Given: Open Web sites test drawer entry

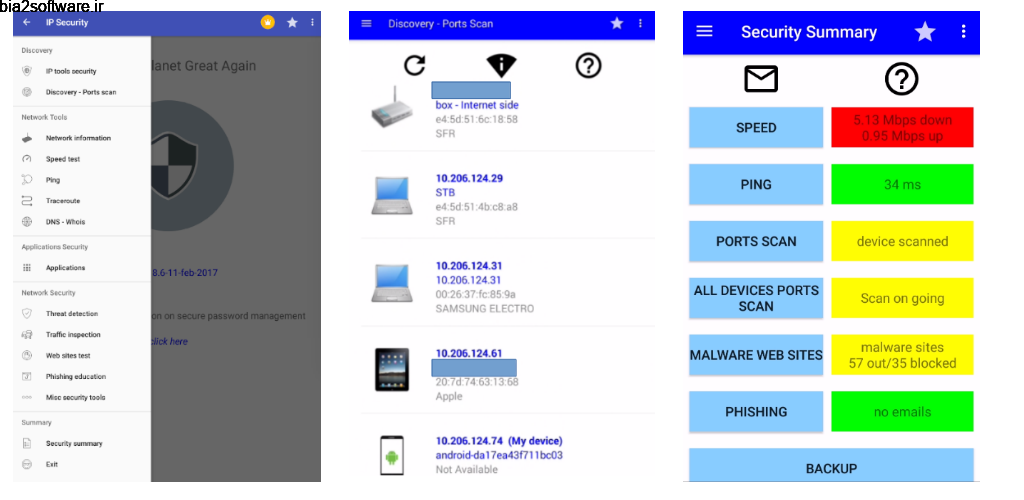Looking at the screenshot, I should (x=82, y=355).
